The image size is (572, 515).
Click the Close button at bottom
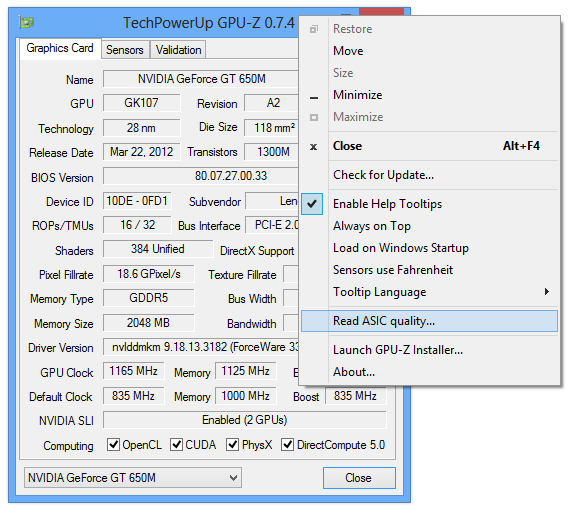[x=359, y=478]
